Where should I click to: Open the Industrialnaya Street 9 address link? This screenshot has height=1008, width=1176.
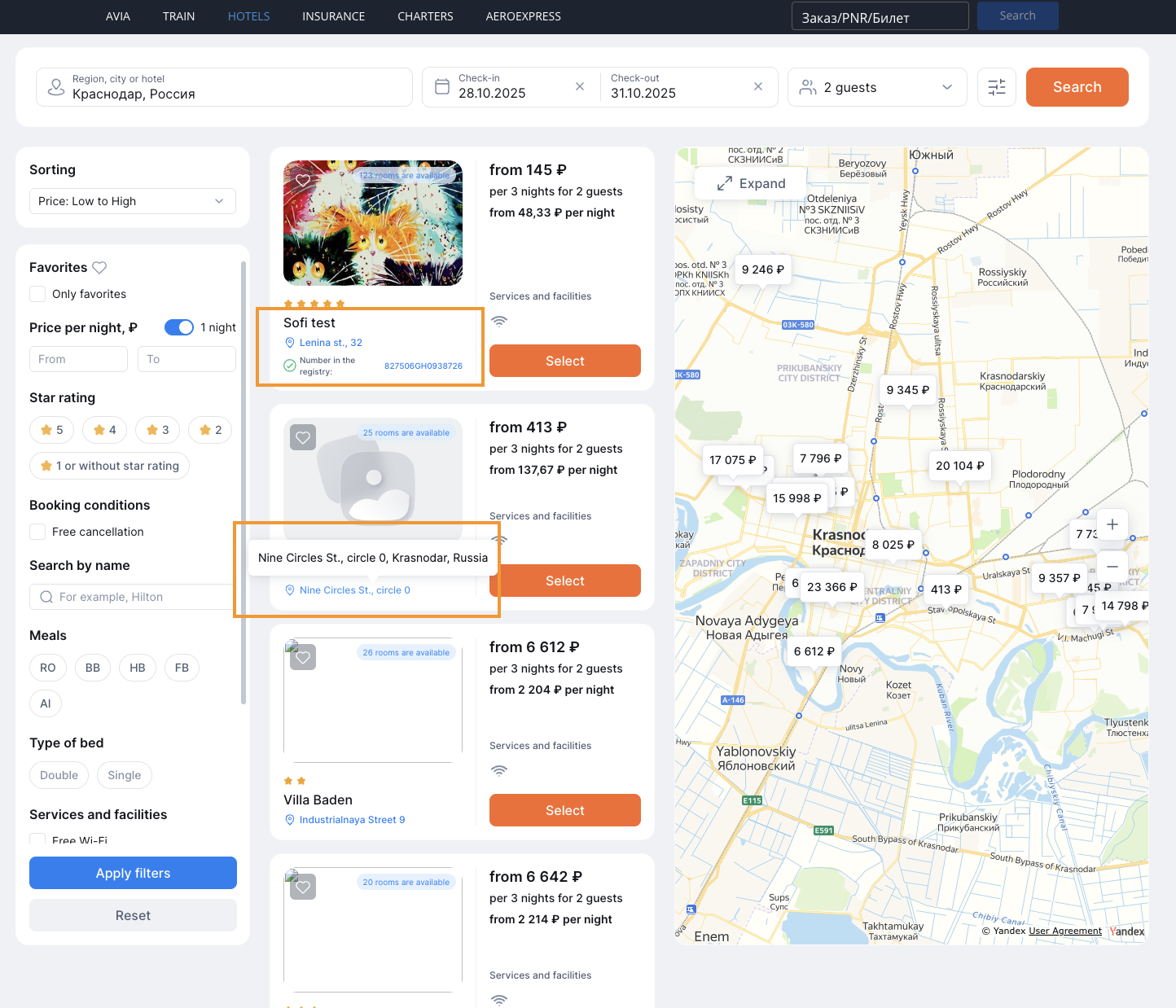(352, 820)
